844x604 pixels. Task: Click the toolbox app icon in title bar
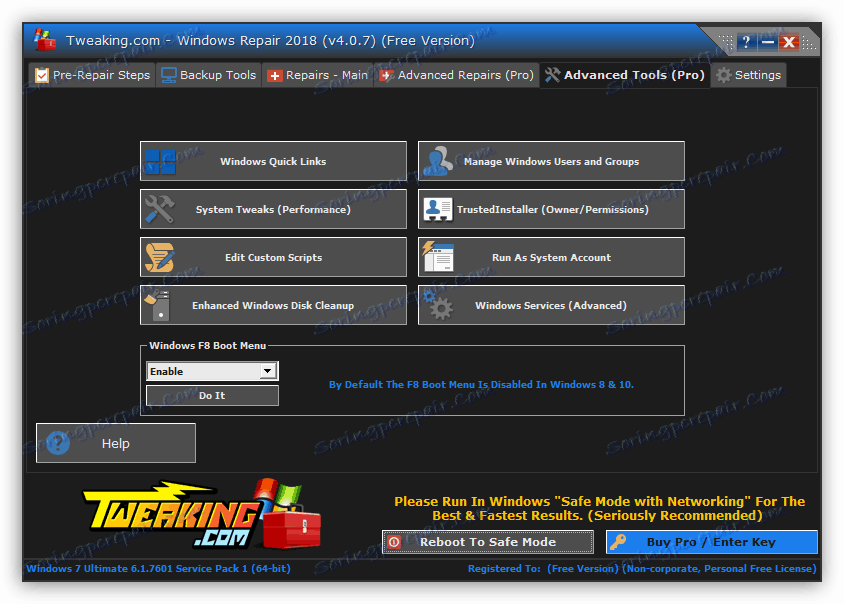[45, 40]
